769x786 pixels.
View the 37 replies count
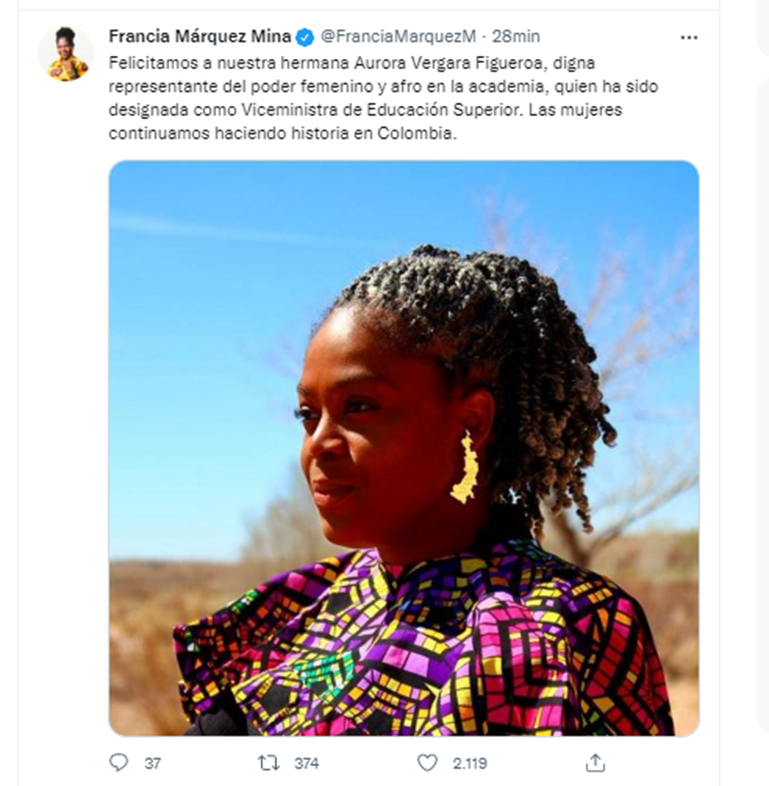[153, 763]
